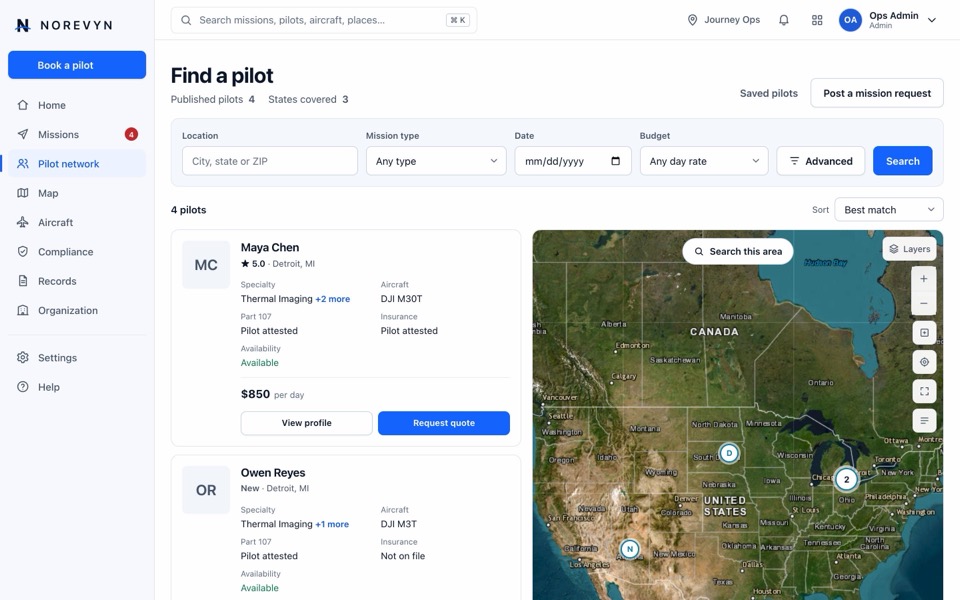Viewport: 960px width, 600px height.
Task: Open Compliance in sidebar
Action: (x=77, y=252)
